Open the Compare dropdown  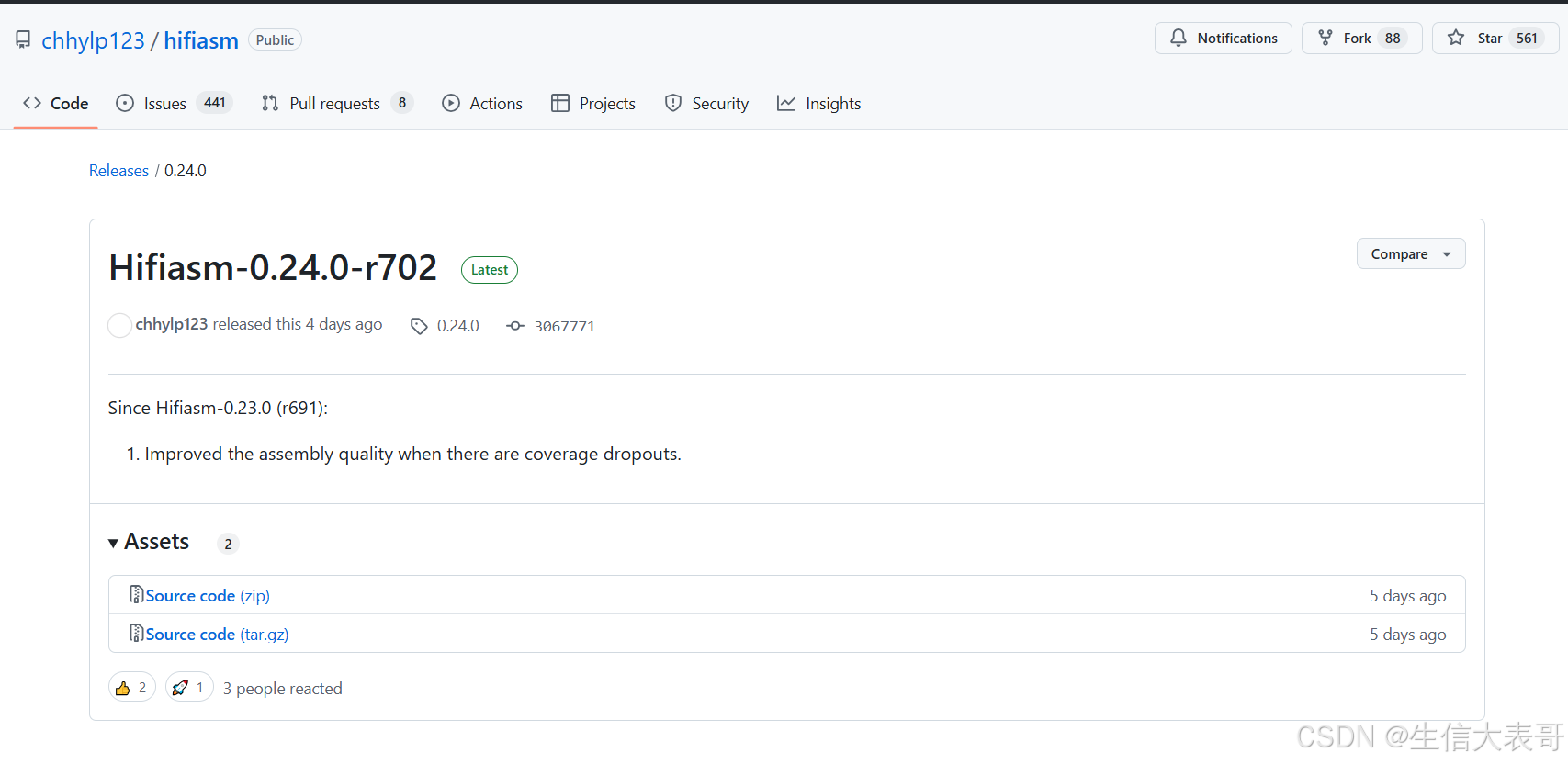point(1411,254)
